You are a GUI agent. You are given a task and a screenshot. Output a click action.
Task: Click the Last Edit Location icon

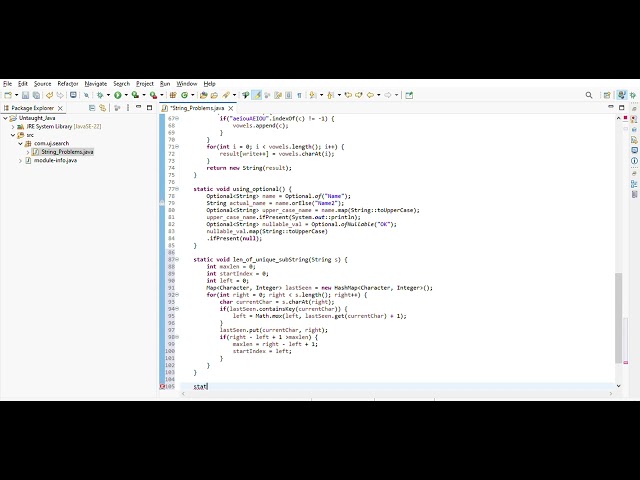(348, 95)
